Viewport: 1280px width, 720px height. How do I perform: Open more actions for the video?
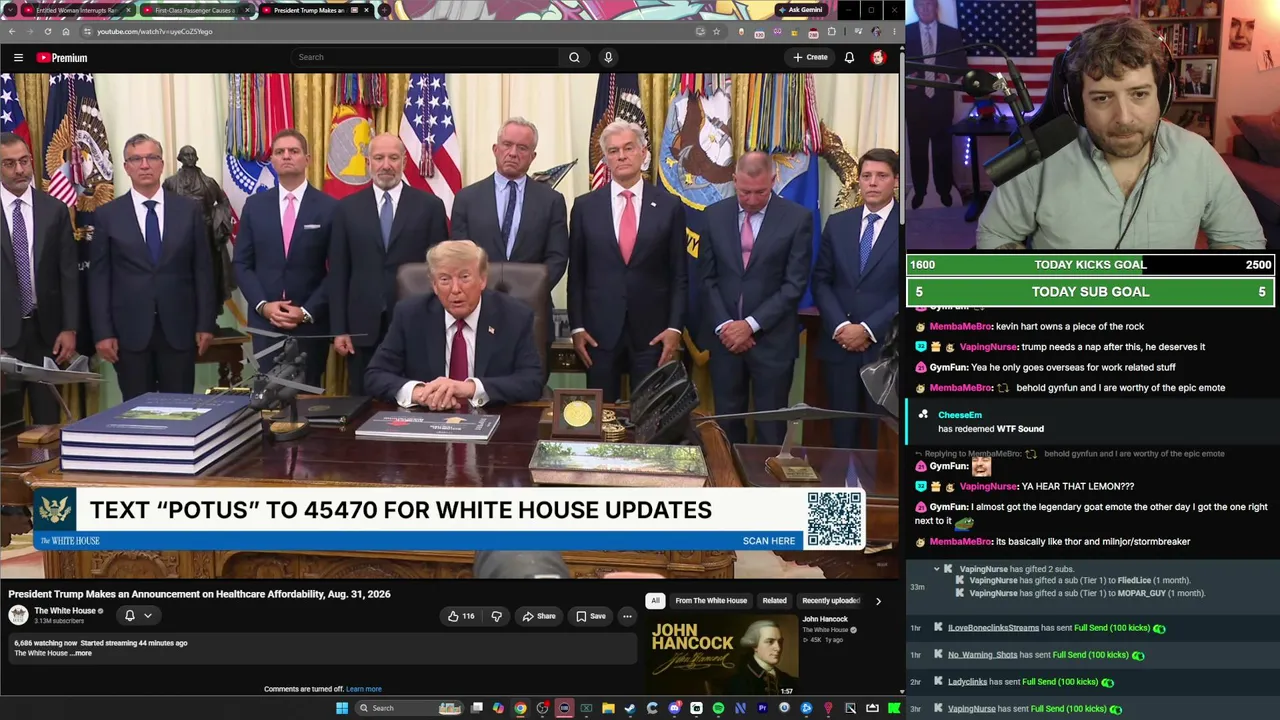pyautogui.click(x=627, y=616)
